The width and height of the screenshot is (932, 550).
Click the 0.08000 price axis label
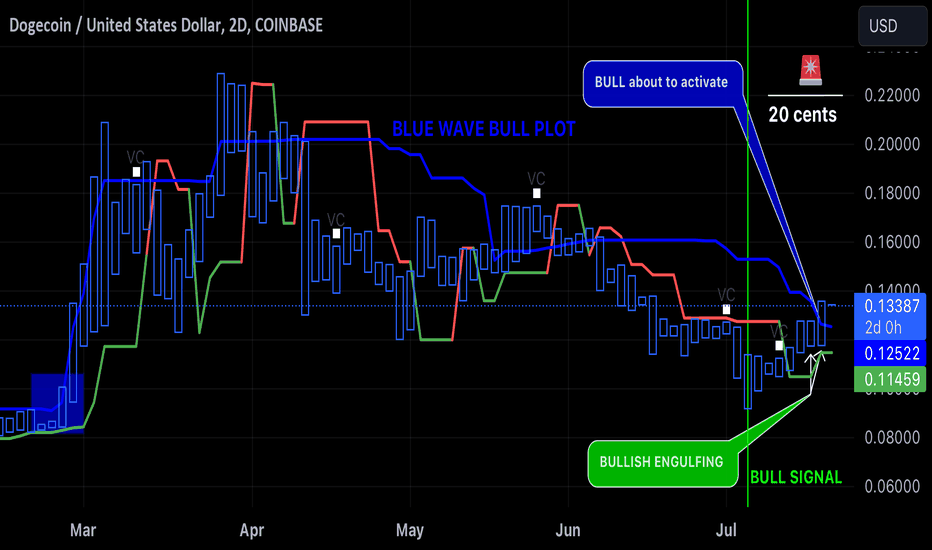892,438
